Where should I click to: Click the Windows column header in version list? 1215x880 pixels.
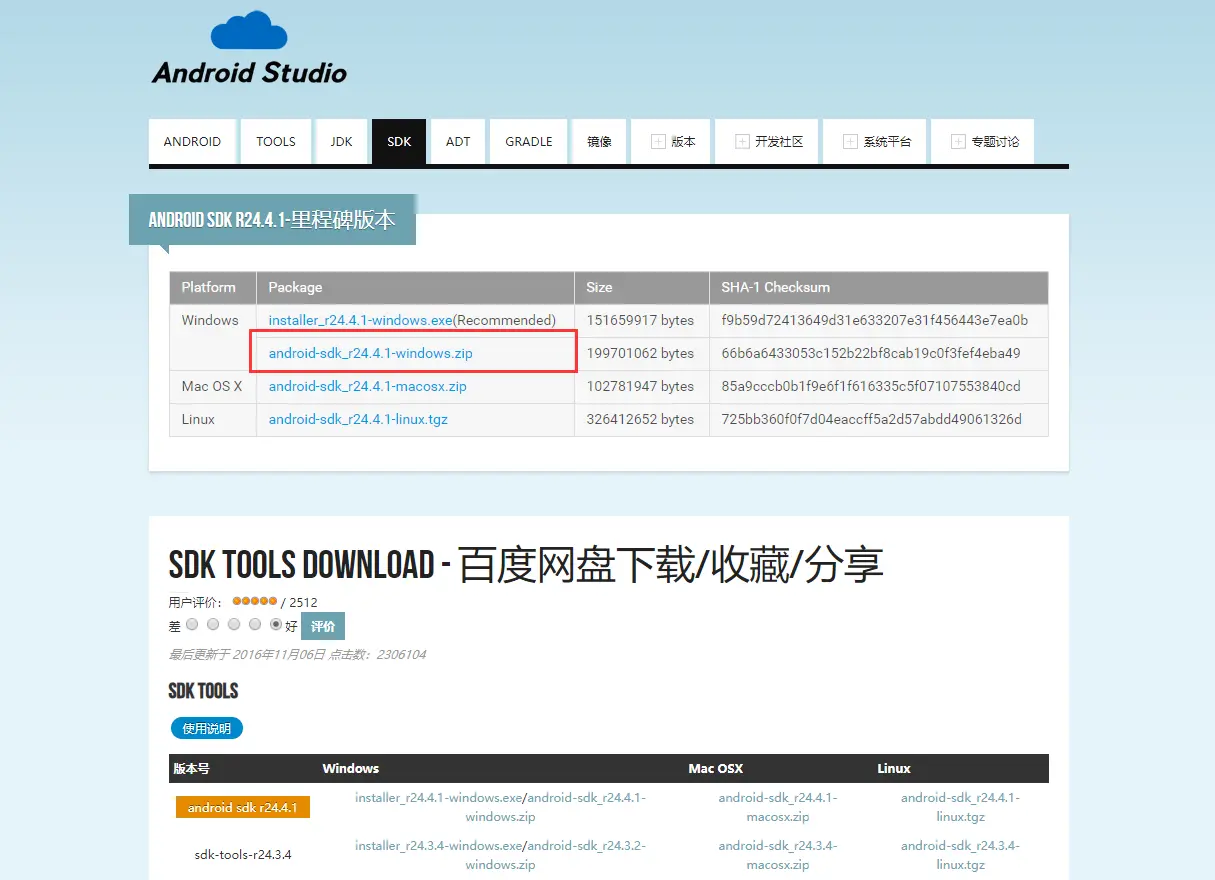point(351,769)
